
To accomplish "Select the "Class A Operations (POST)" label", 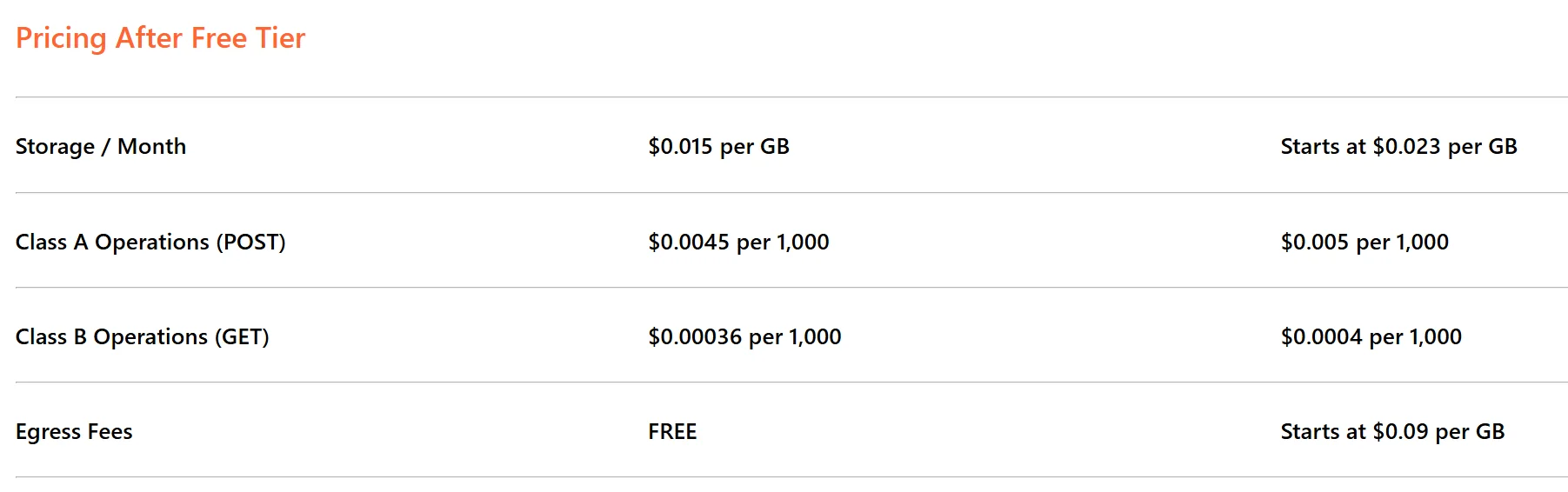I will [150, 242].
